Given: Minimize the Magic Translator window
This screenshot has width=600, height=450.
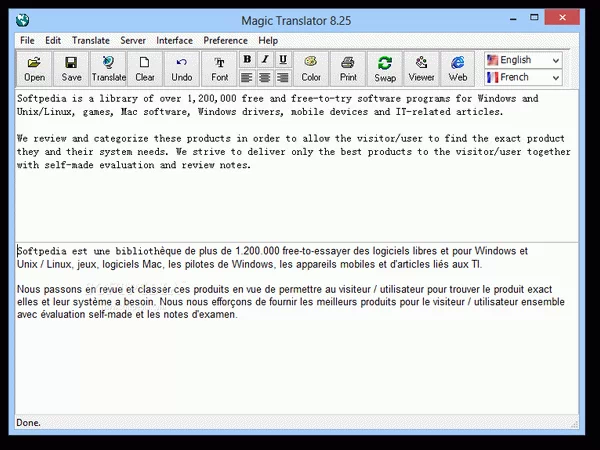Looking at the screenshot, I should click(513, 18).
